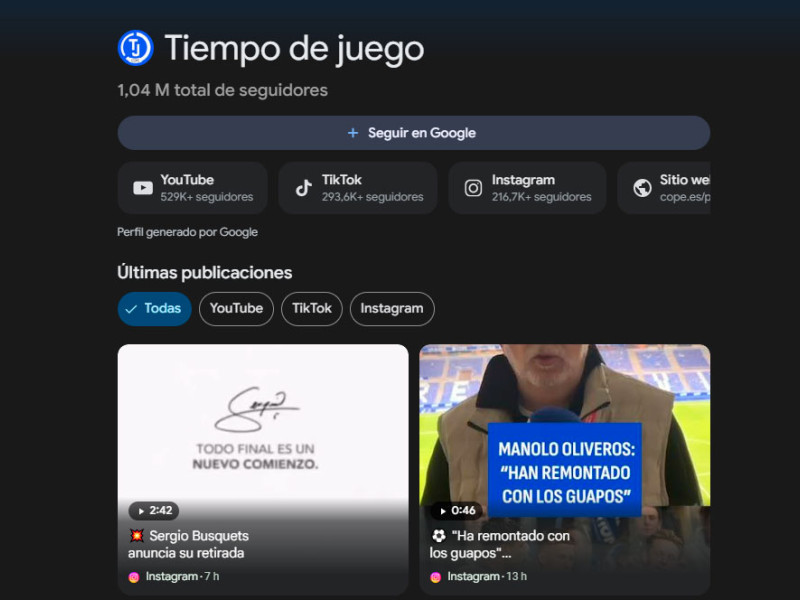This screenshot has height=600, width=800.
Task: Filter publications by TikTok chip
Action: pos(312,309)
